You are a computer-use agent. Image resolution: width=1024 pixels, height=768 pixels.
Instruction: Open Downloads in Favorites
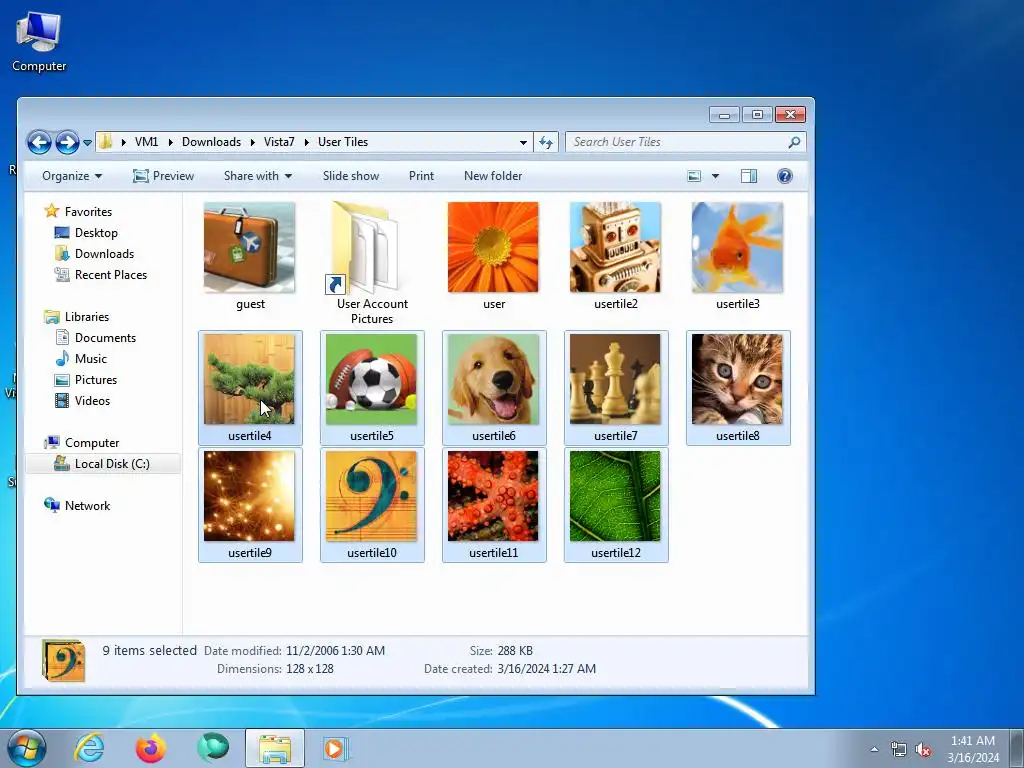click(104, 253)
